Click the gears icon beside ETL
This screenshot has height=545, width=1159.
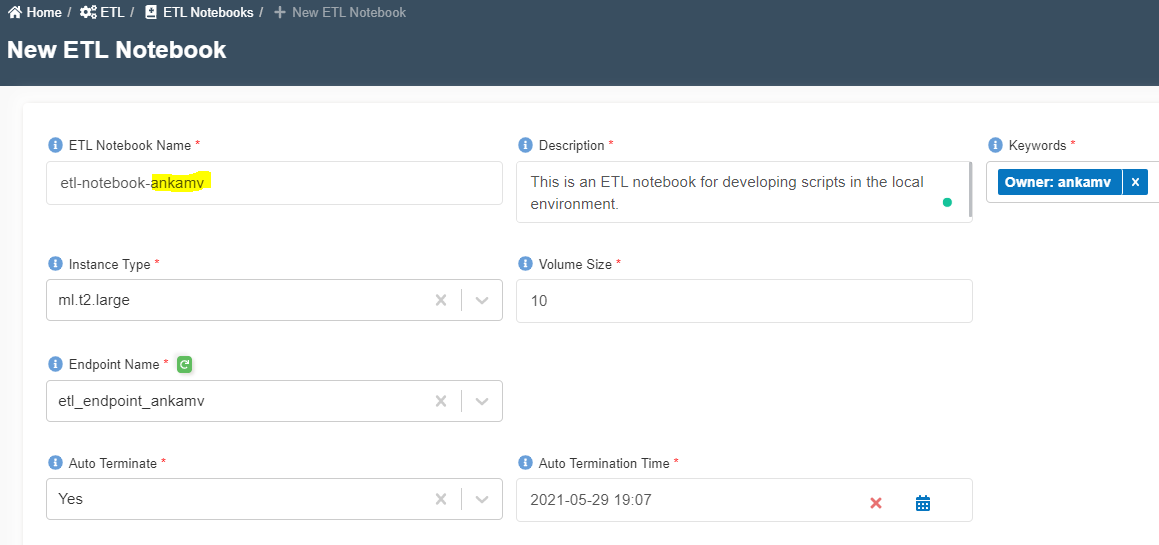(x=88, y=13)
